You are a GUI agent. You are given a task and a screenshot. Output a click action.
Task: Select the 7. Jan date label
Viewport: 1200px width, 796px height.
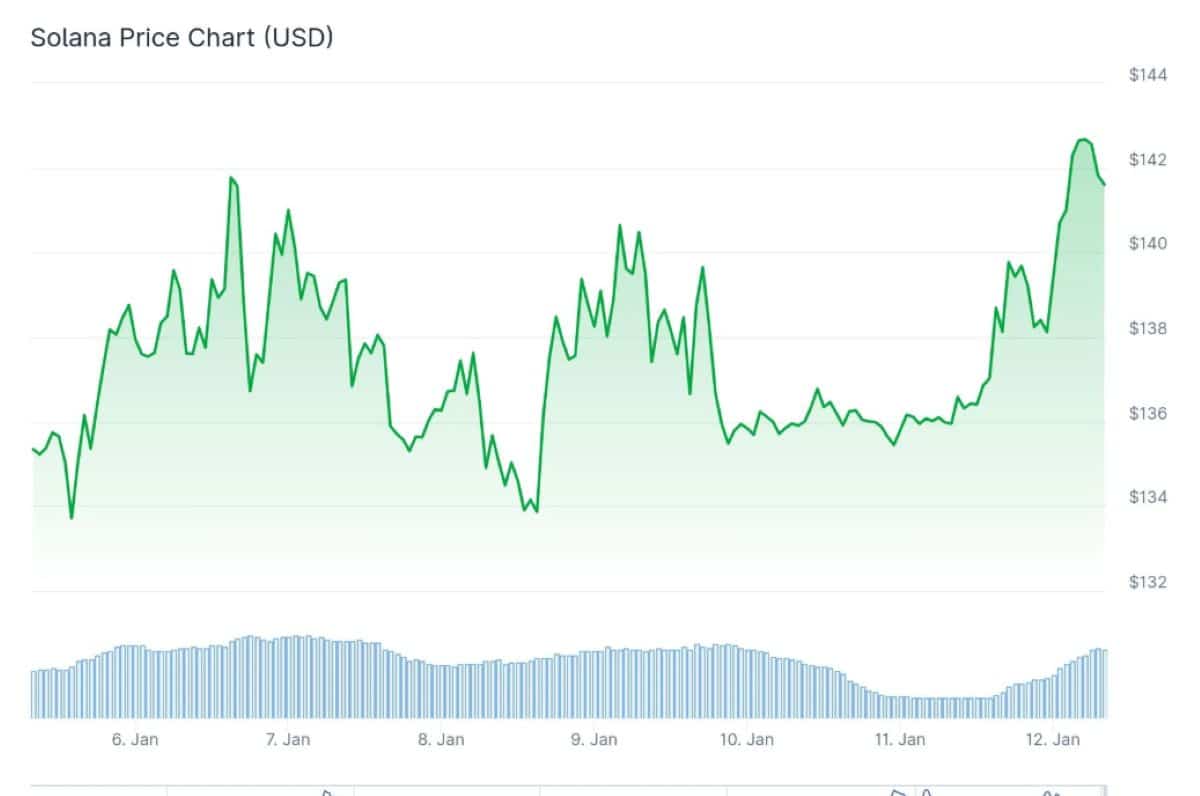point(288,740)
